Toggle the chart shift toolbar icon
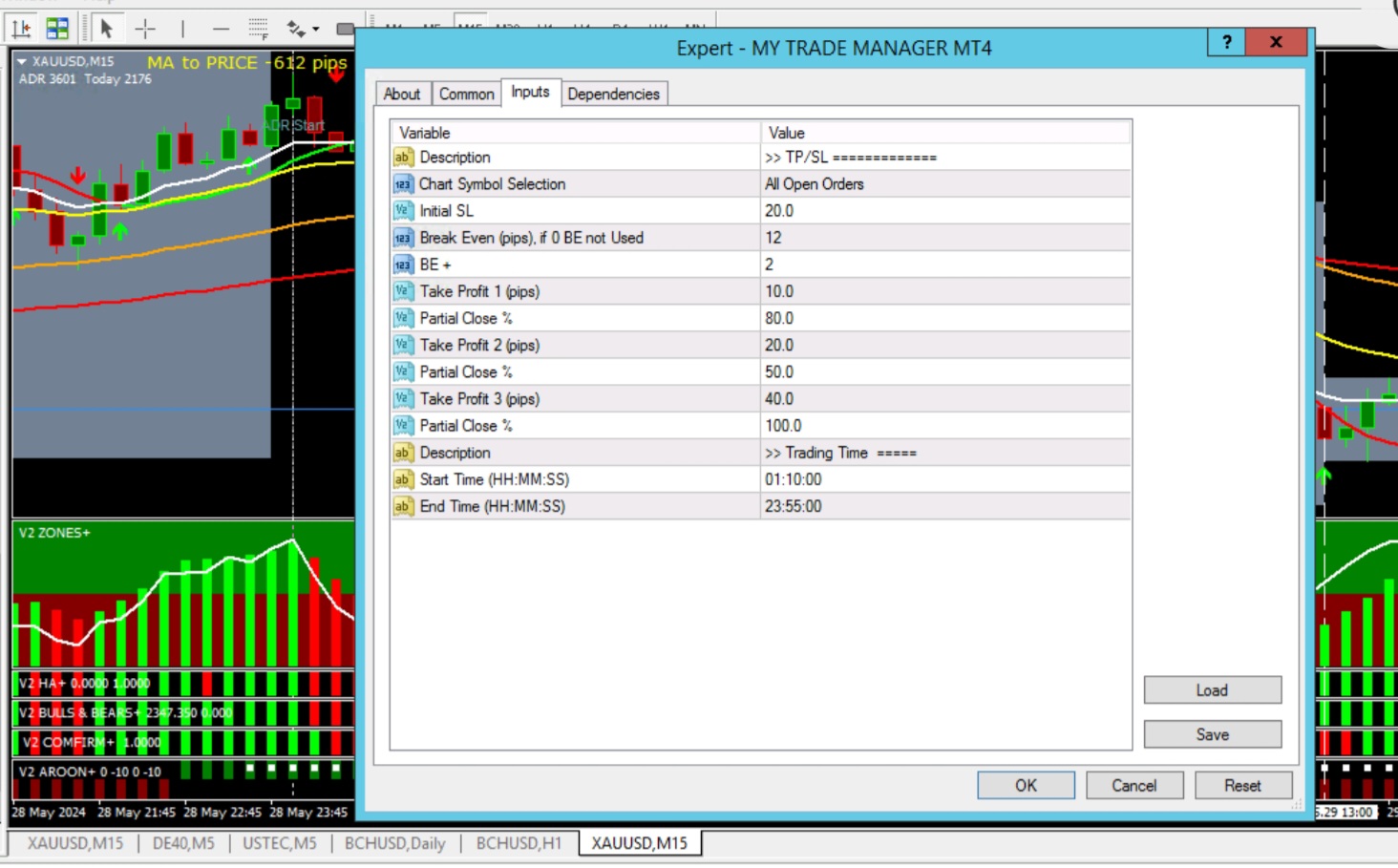 [x=21, y=29]
